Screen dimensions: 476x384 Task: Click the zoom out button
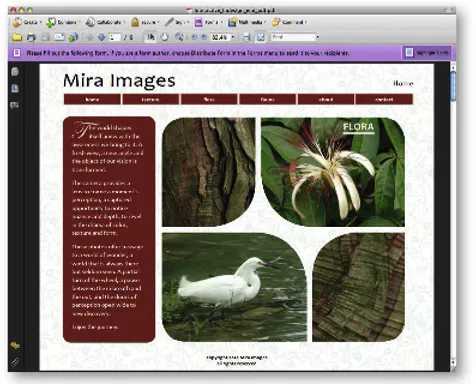(194, 37)
